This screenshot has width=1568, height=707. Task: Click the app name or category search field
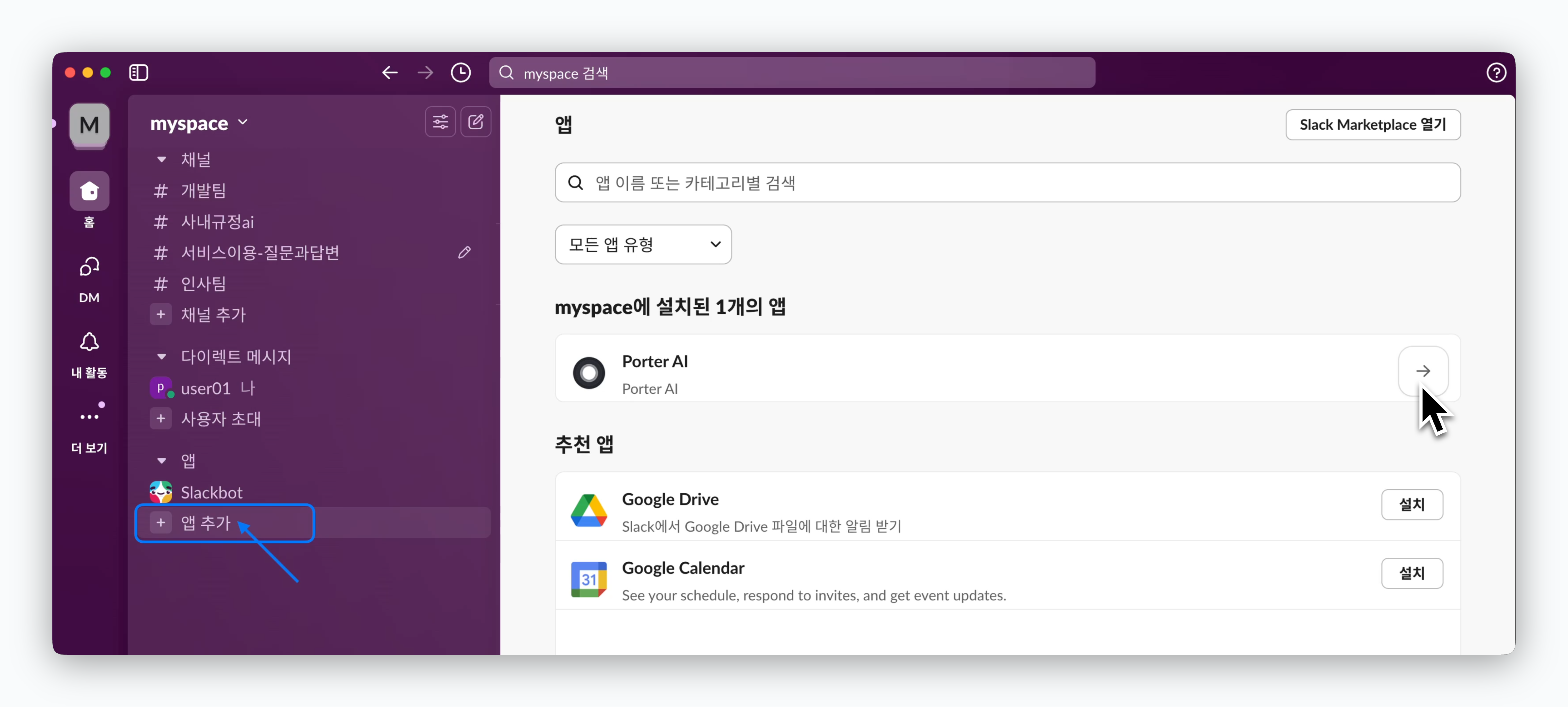pos(1007,183)
